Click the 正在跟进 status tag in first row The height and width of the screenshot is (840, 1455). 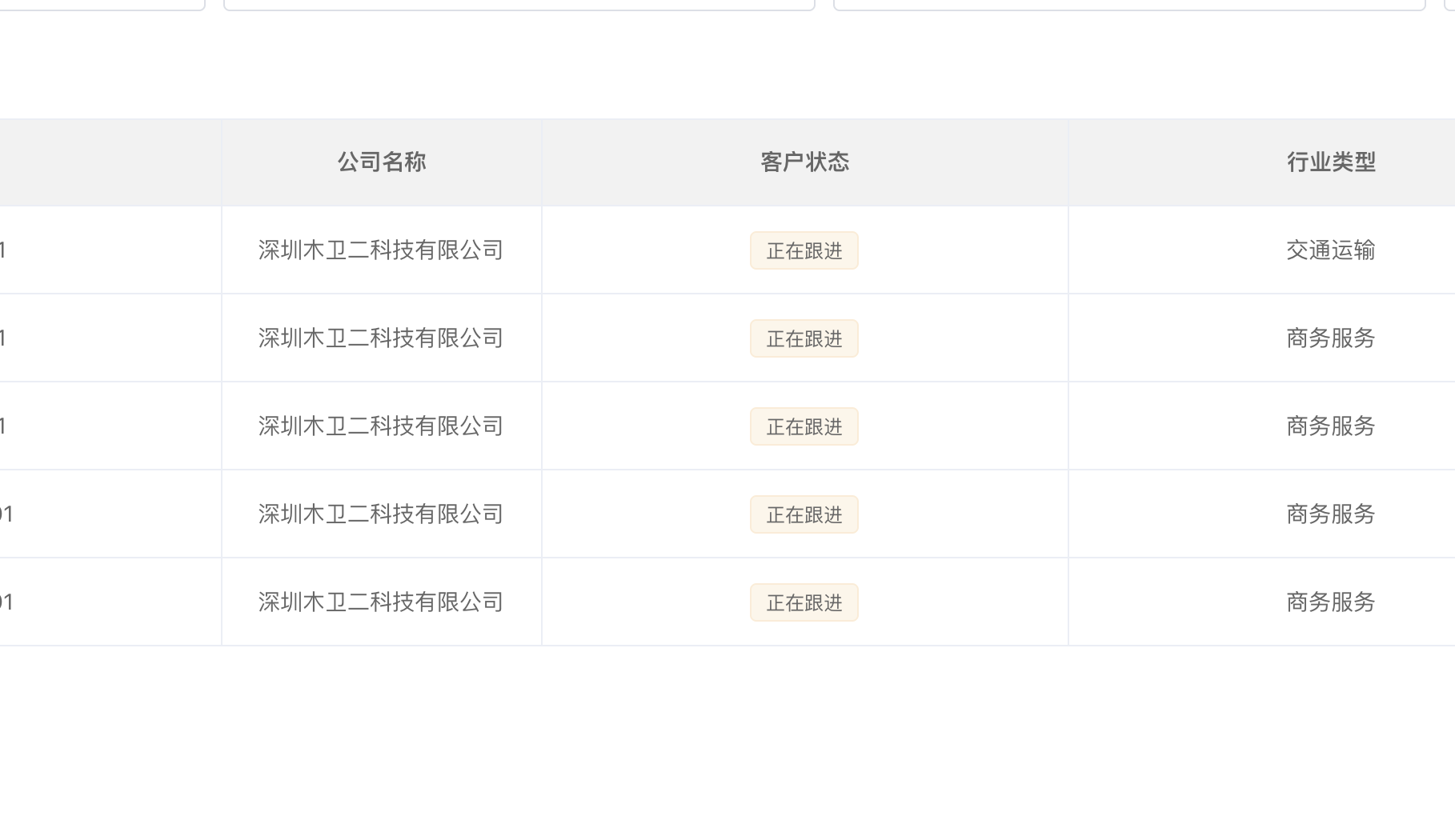tap(804, 251)
